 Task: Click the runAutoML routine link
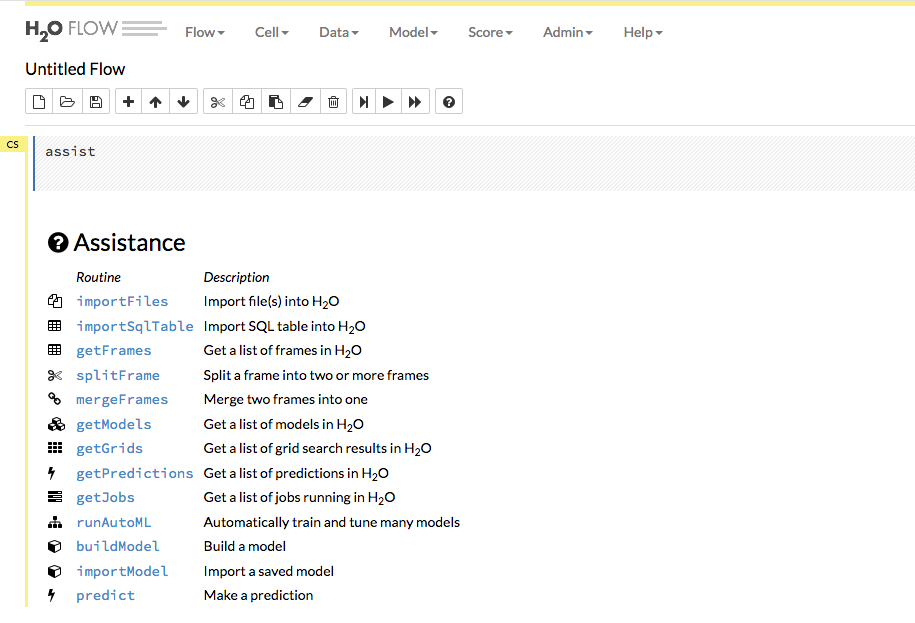[x=114, y=523]
